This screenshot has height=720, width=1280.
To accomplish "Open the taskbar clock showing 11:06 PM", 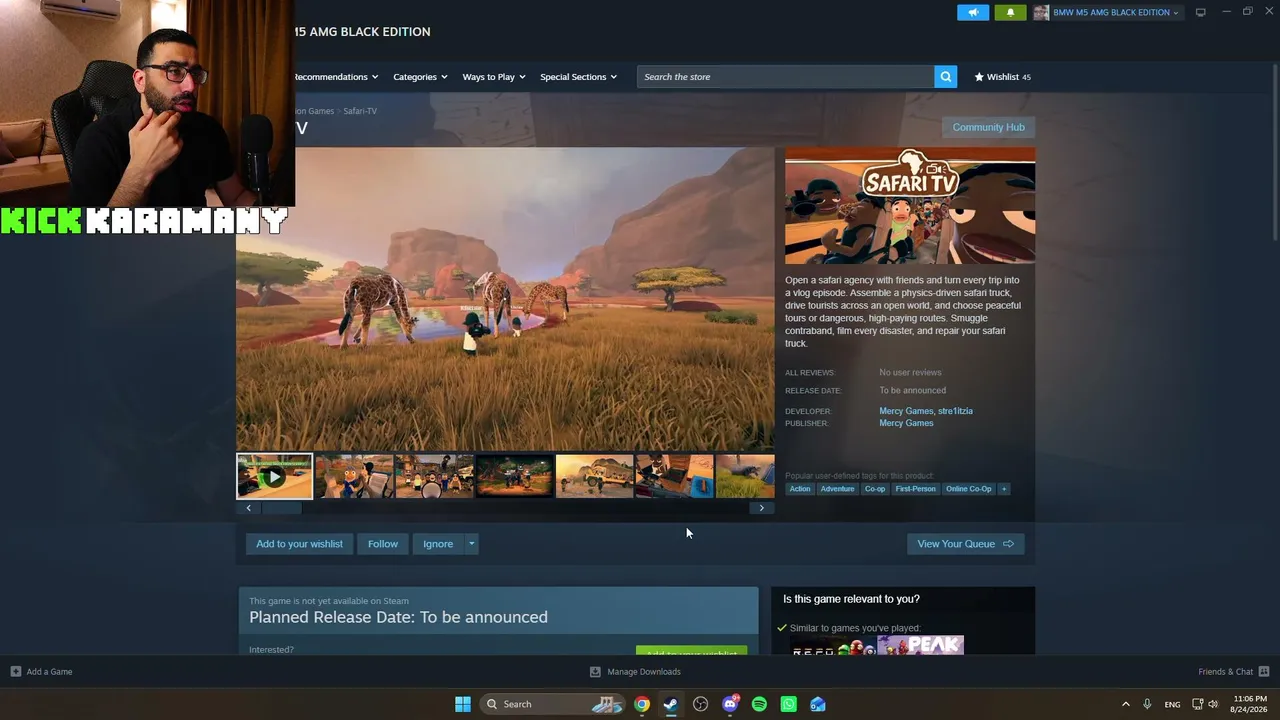I will coord(1250,704).
